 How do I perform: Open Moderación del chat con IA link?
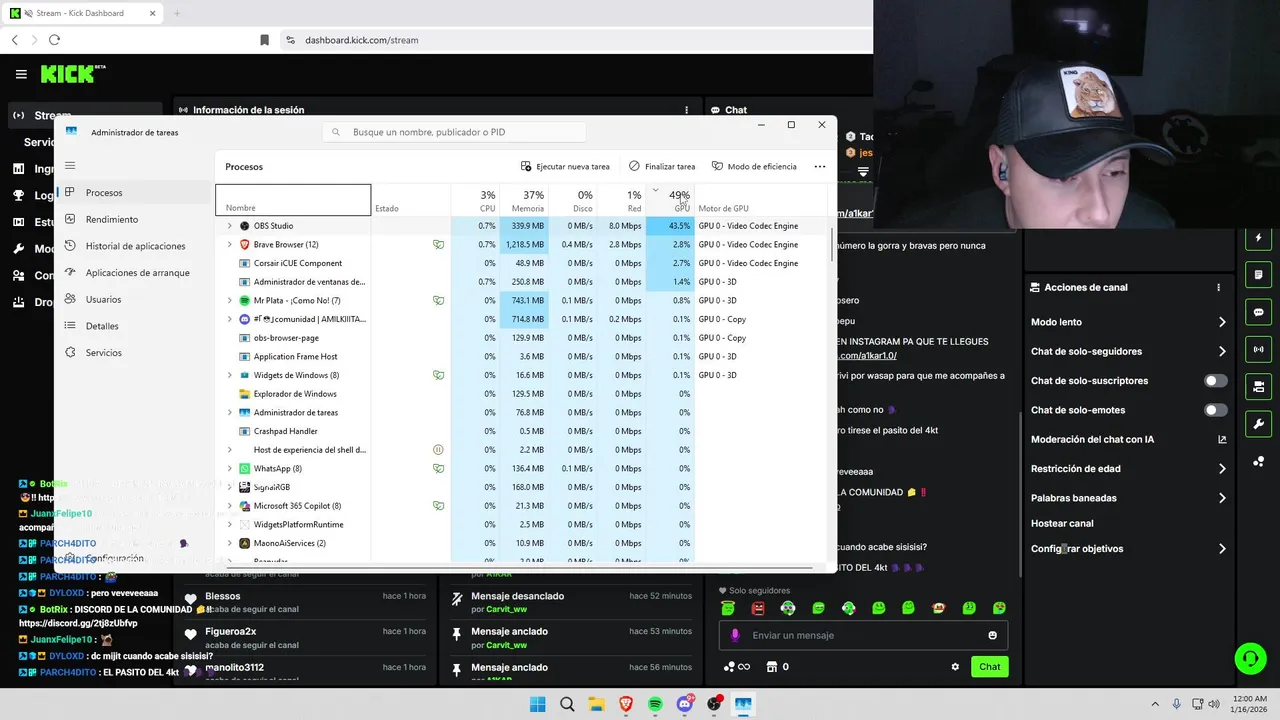(1222, 439)
